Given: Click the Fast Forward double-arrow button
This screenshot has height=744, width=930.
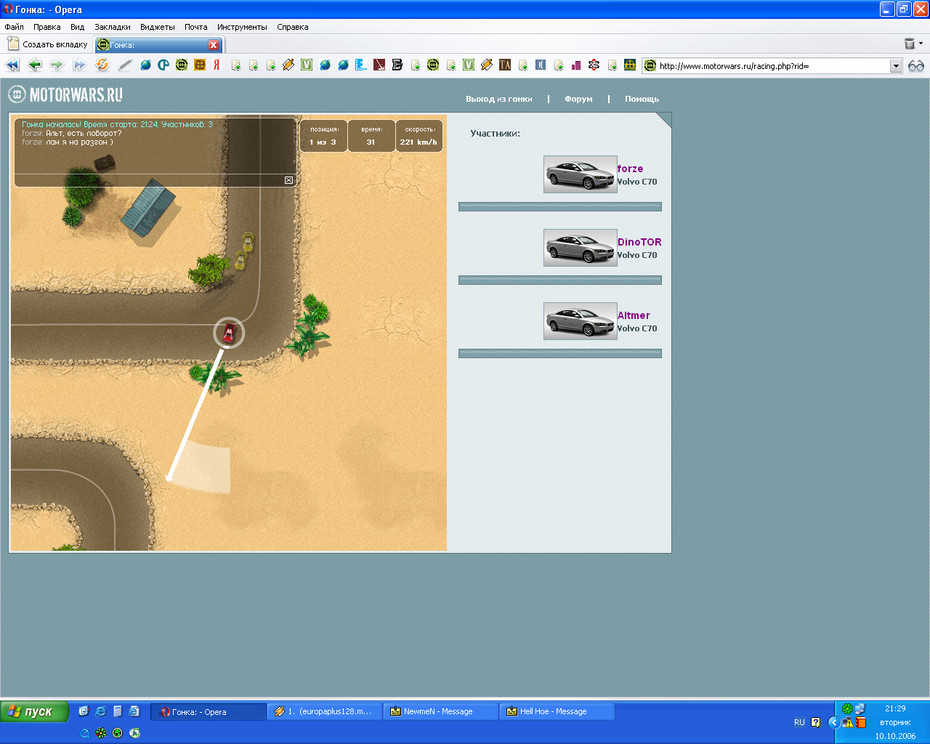Looking at the screenshot, I should 79,65.
